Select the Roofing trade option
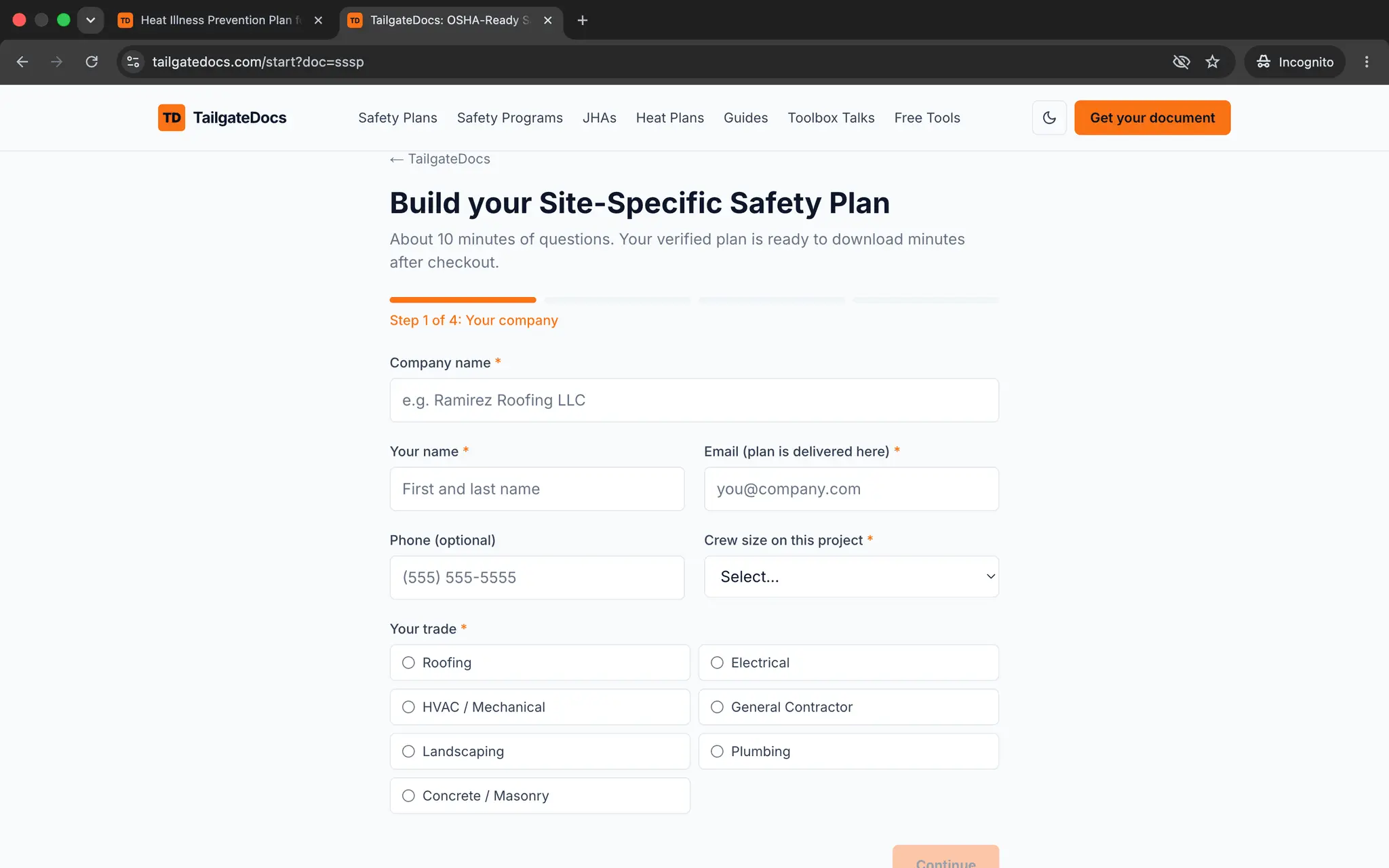The height and width of the screenshot is (868, 1389). click(x=540, y=663)
